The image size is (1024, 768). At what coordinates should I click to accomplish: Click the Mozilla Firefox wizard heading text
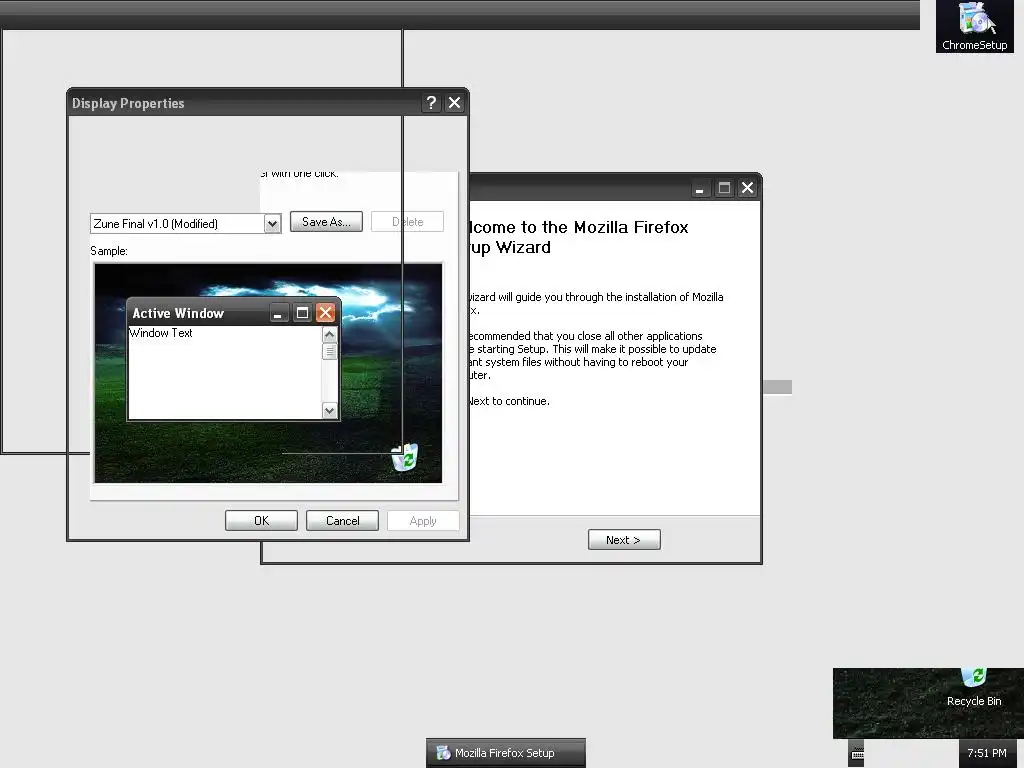(x=578, y=237)
